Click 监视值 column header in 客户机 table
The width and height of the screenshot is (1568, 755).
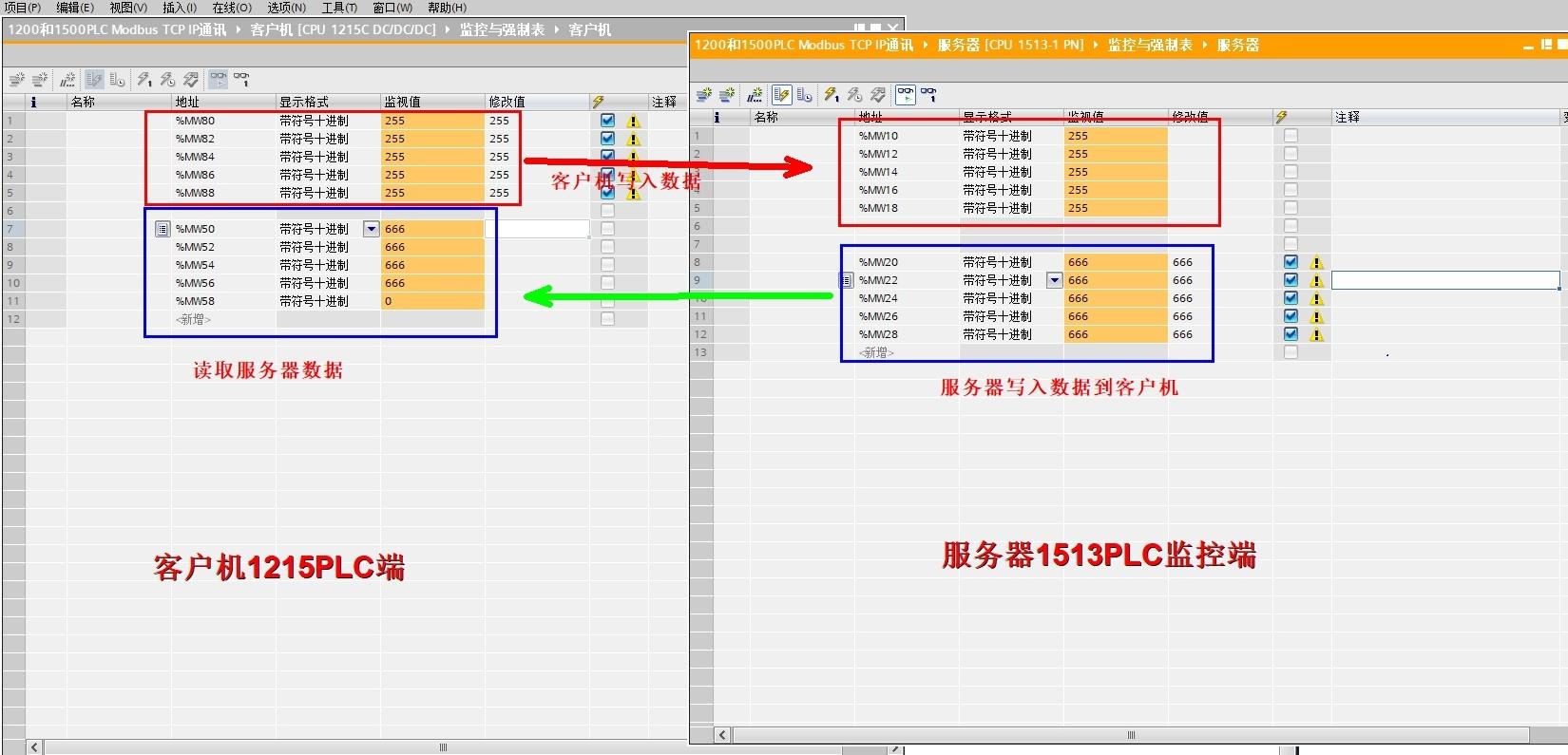pos(432,102)
